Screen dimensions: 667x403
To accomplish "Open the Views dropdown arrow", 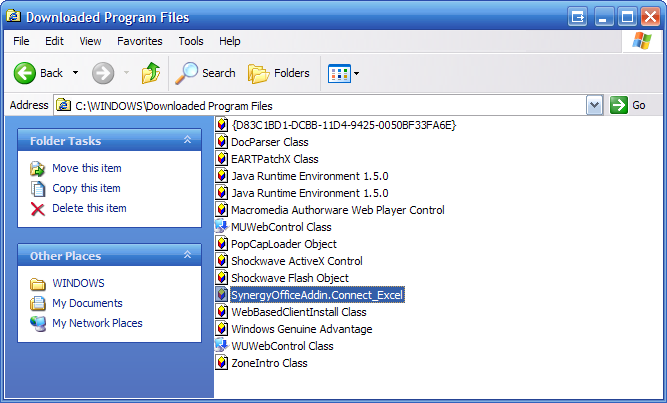I will coord(356,73).
